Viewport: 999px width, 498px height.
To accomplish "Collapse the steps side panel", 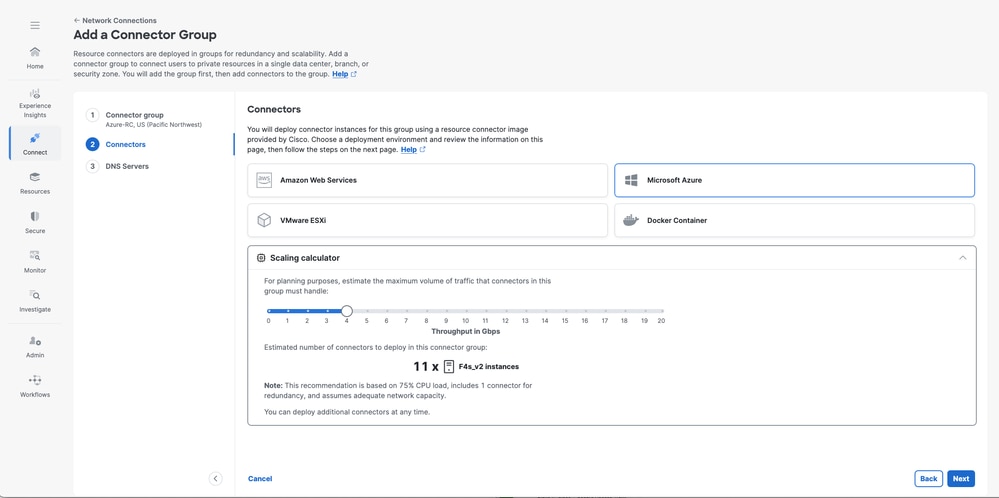I will tap(215, 479).
